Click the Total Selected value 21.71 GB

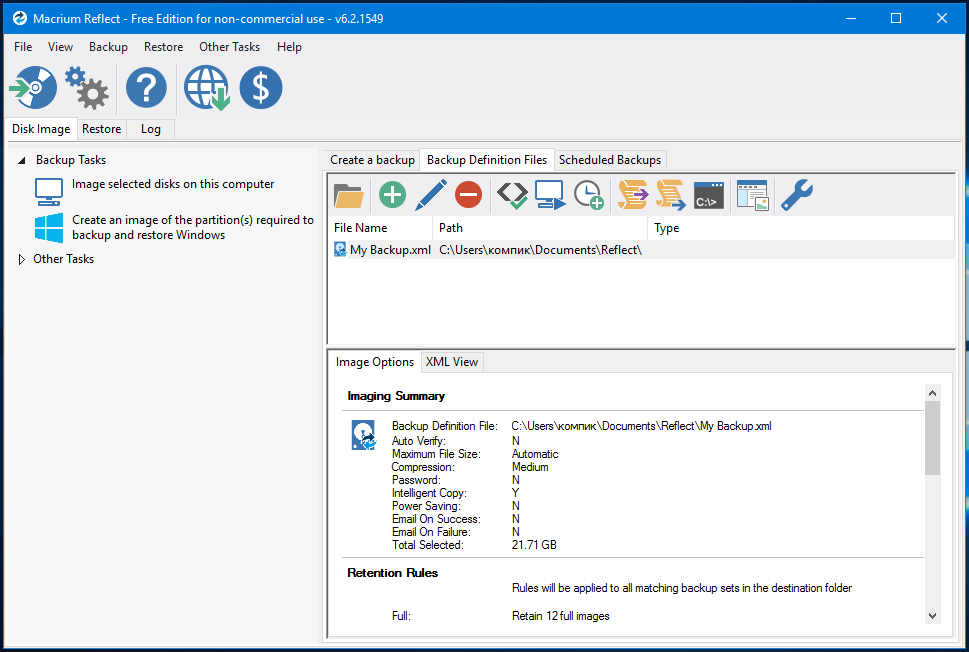pyautogui.click(x=534, y=545)
